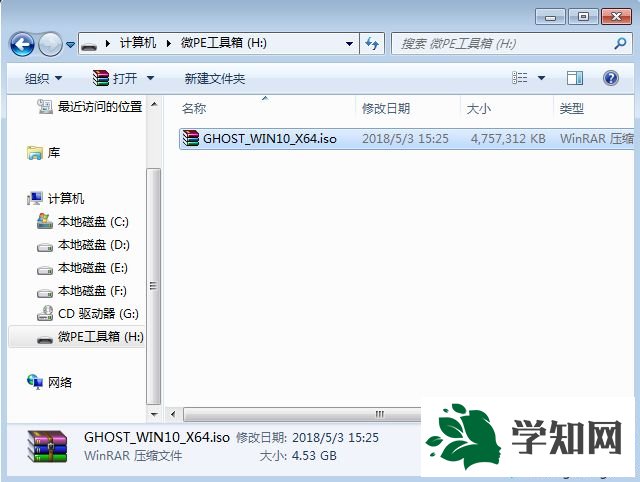Viewport: 640px width, 482px height.
Task: Open the file with 打开 button
Action: (115, 78)
